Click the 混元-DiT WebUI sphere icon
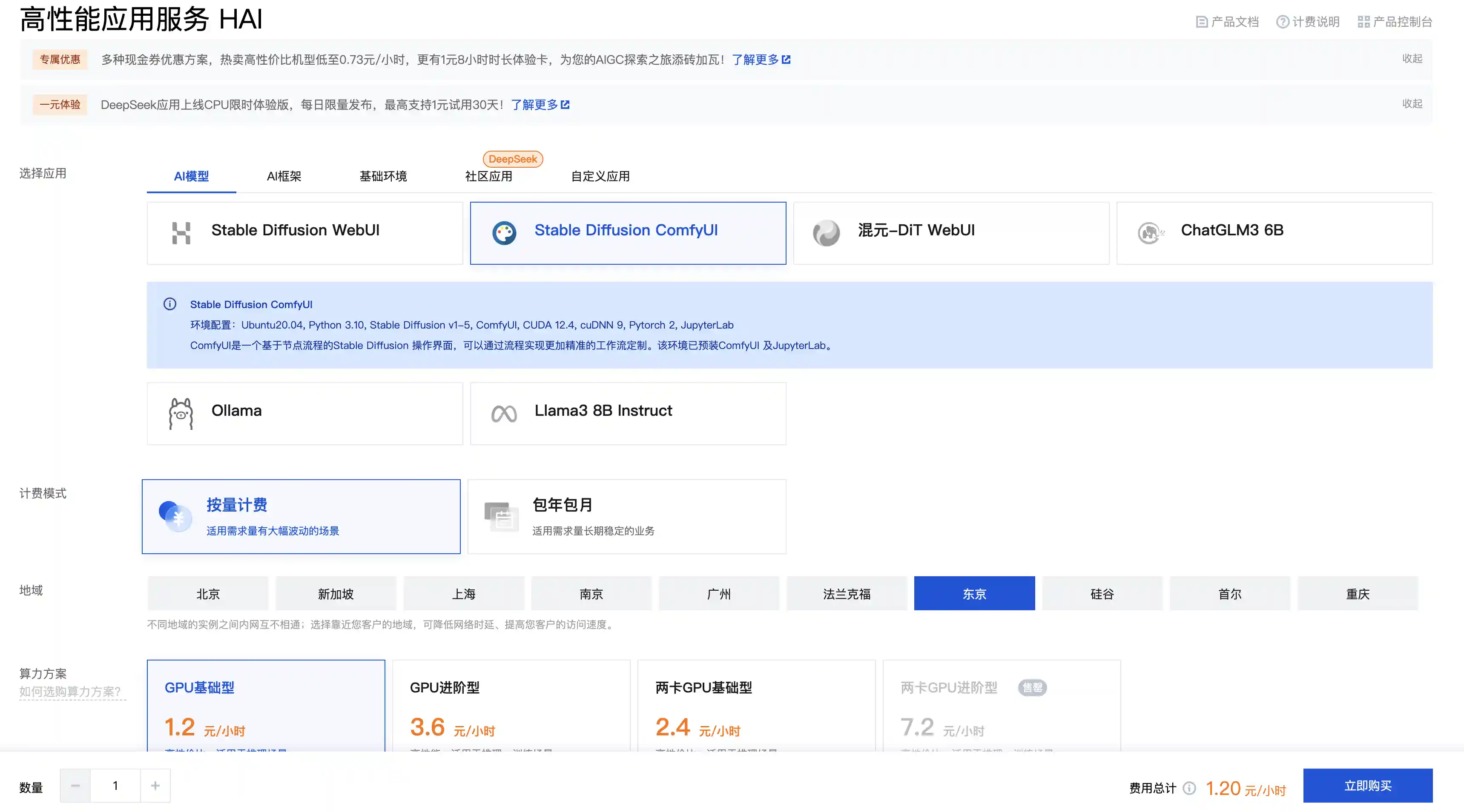 (826, 233)
